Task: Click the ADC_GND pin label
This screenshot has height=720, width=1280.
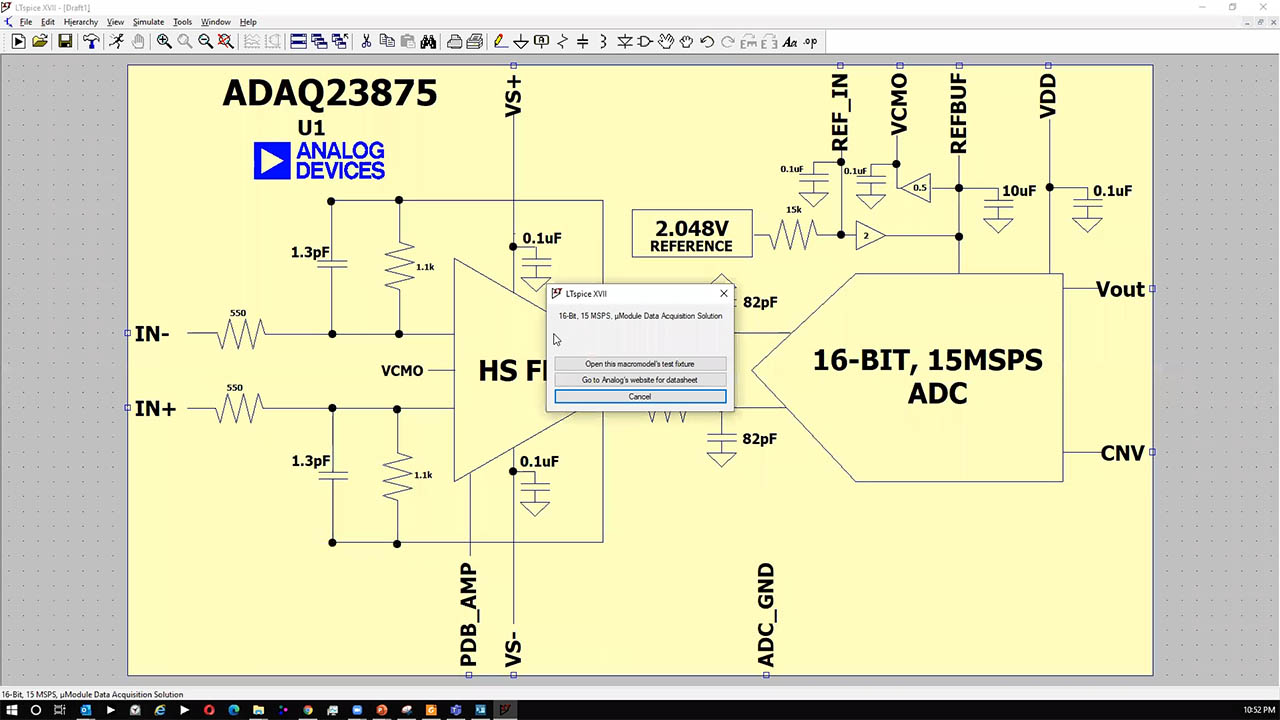Action: click(x=766, y=615)
